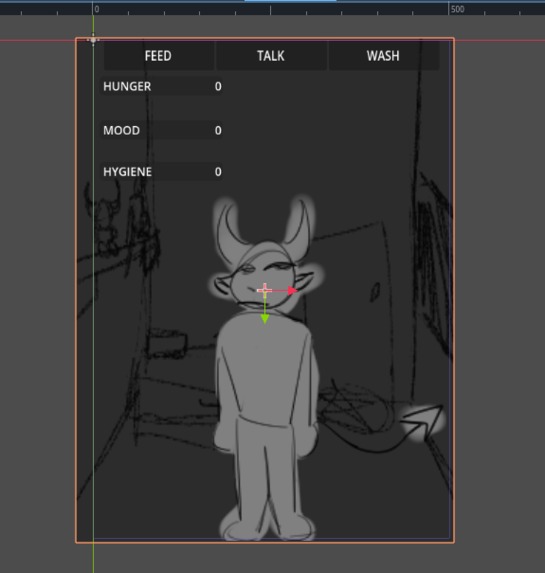
Task: Click the sprite pivot cross gizmo
Action: pos(265,291)
